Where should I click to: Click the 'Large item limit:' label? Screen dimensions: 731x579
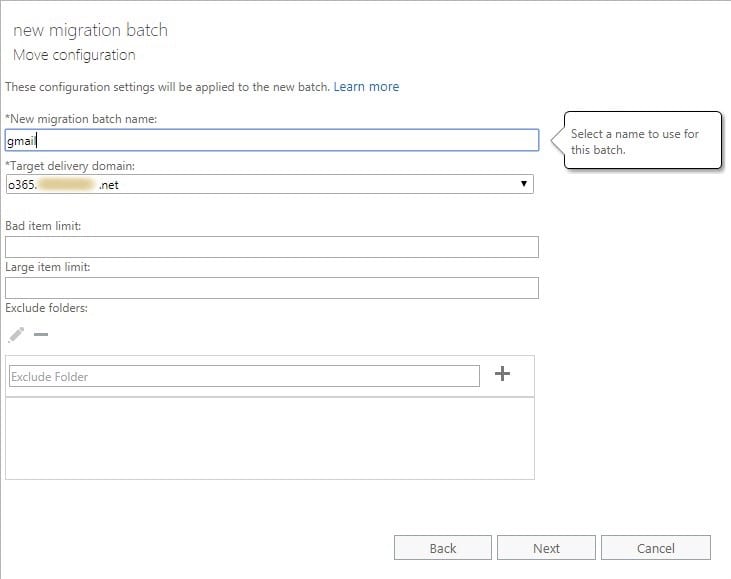pyautogui.click(x=48, y=267)
